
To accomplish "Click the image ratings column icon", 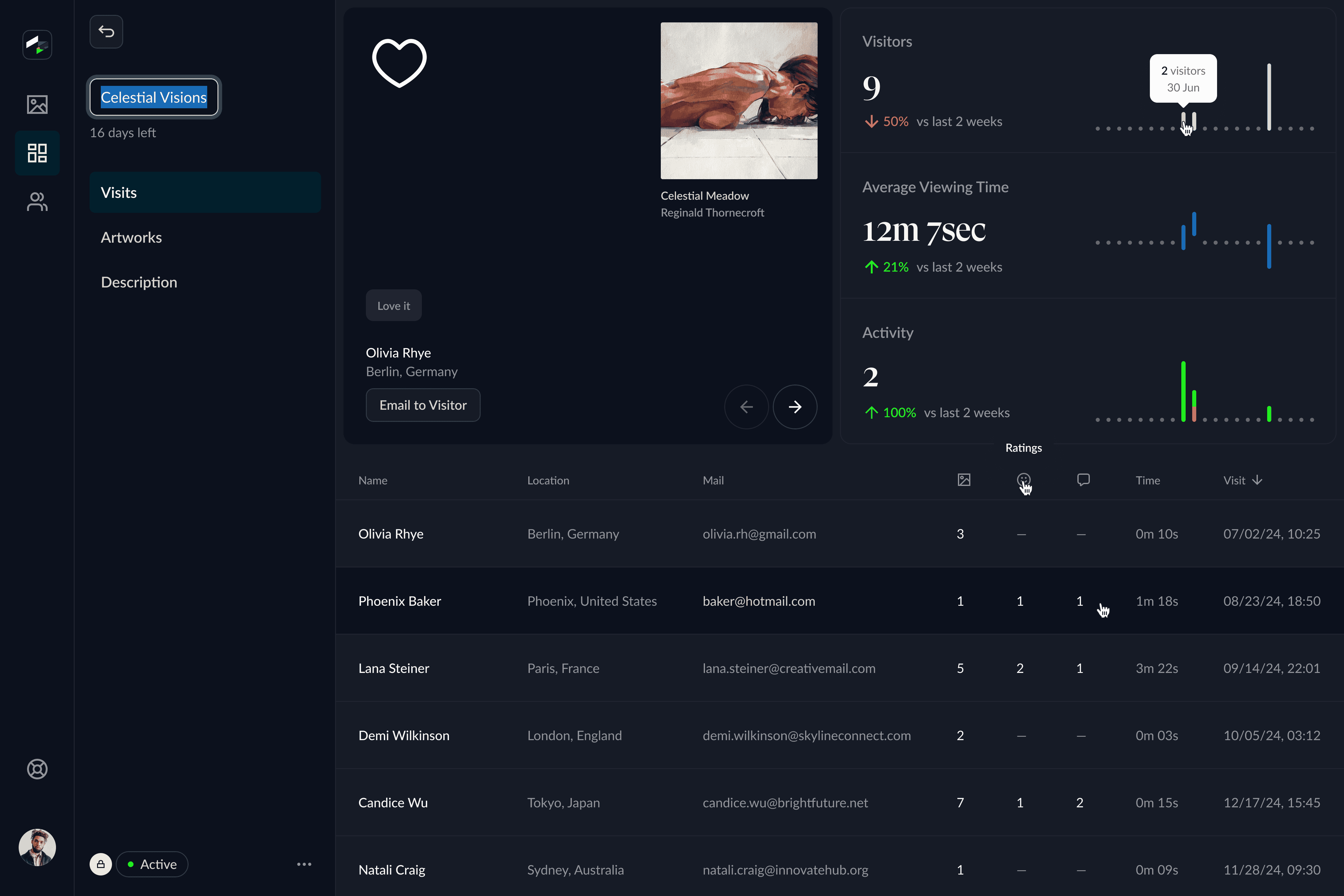I will click(x=964, y=480).
